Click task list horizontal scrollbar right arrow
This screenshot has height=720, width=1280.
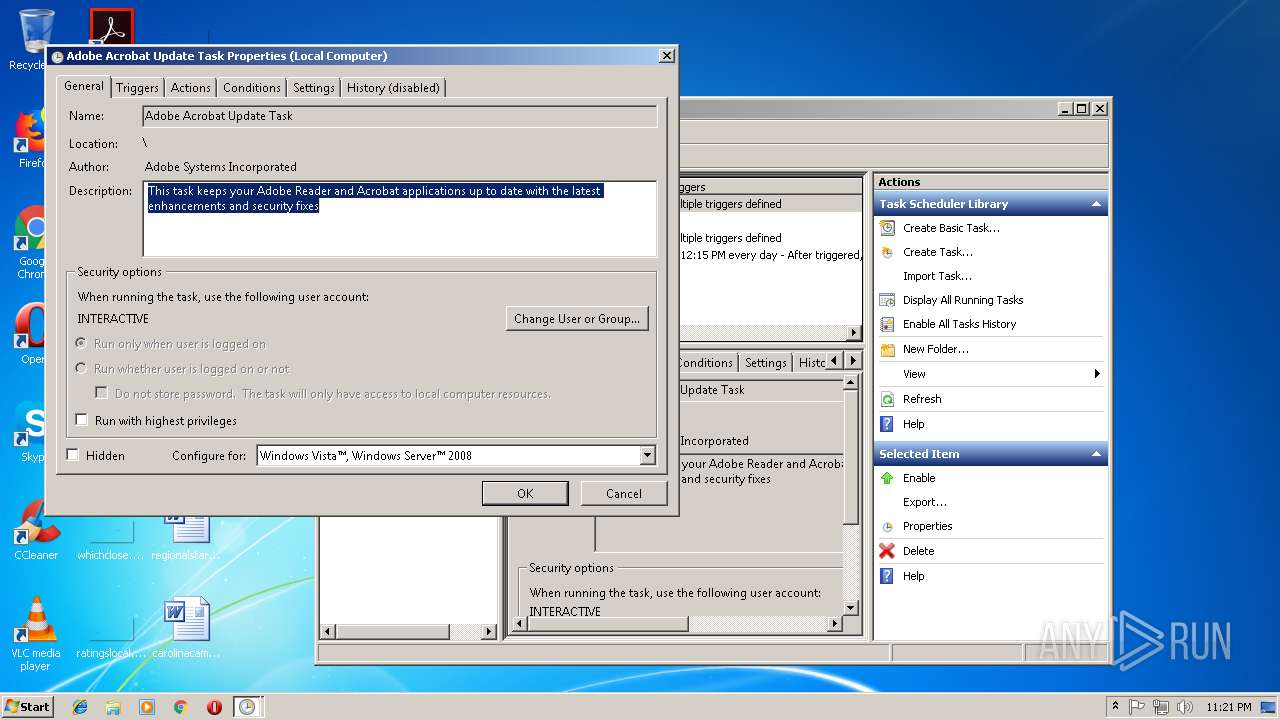pos(854,333)
